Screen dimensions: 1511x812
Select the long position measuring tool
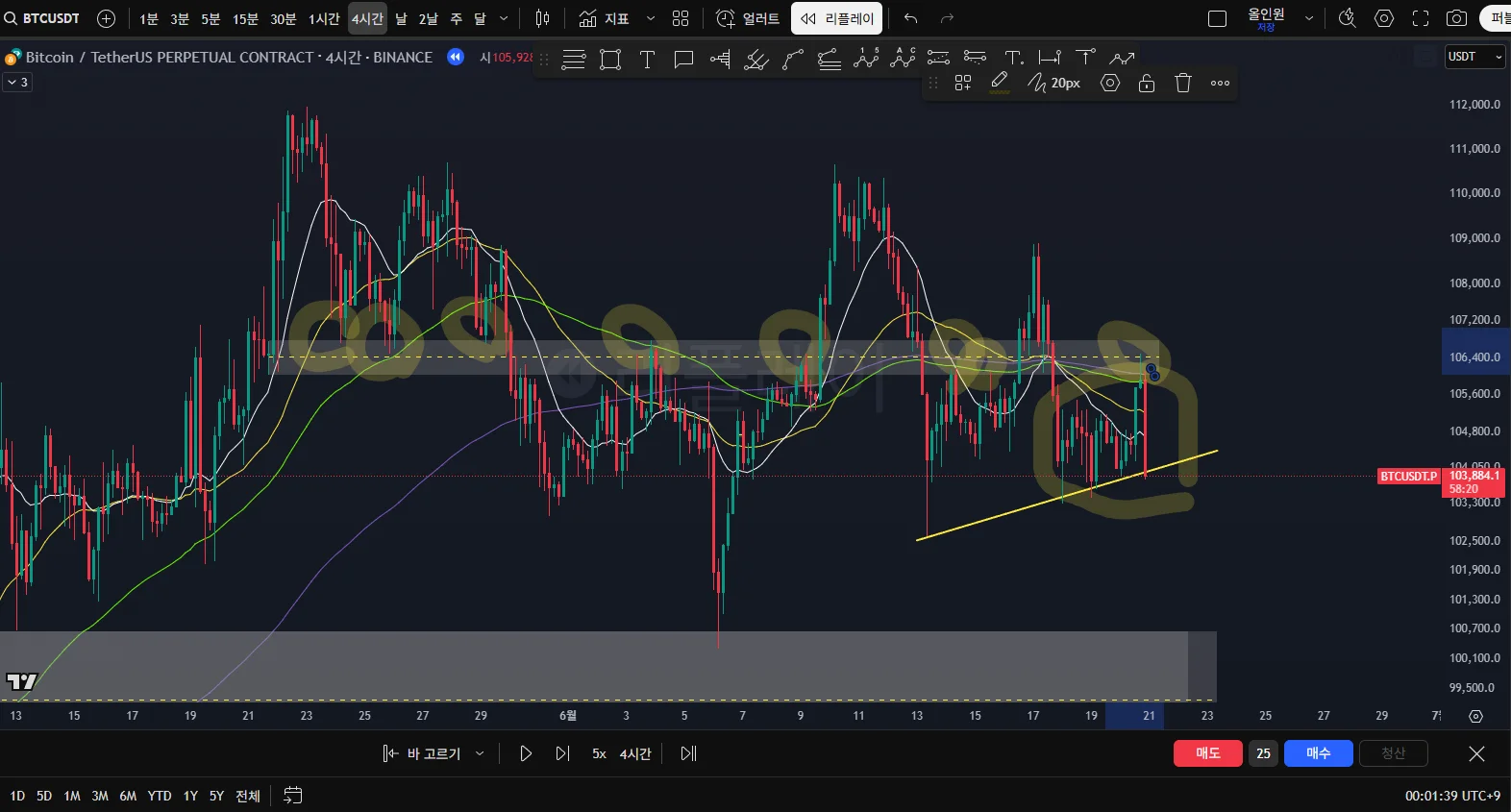pyautogui.click(x=720, y=60)
